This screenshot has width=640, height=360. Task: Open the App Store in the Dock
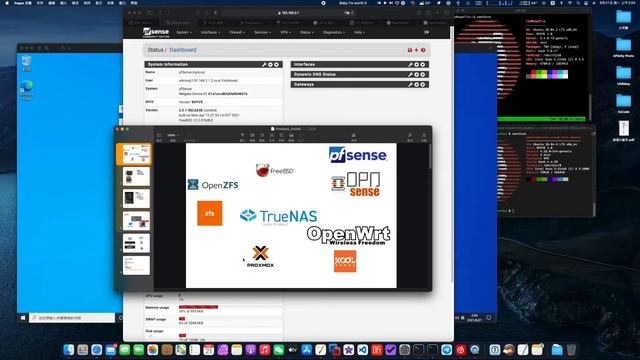[307, 350]
